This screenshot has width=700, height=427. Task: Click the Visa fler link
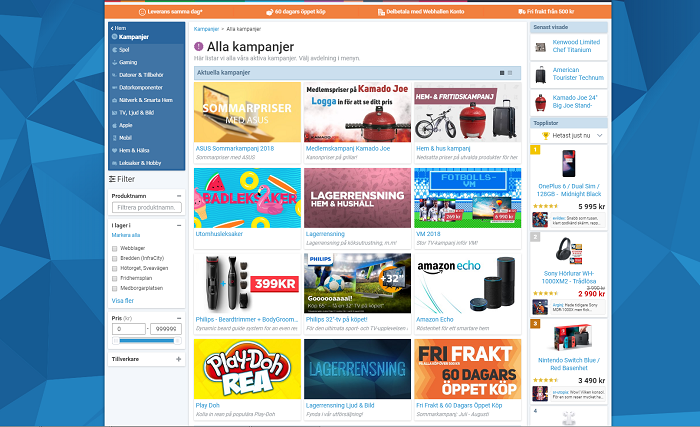[122, 300]
